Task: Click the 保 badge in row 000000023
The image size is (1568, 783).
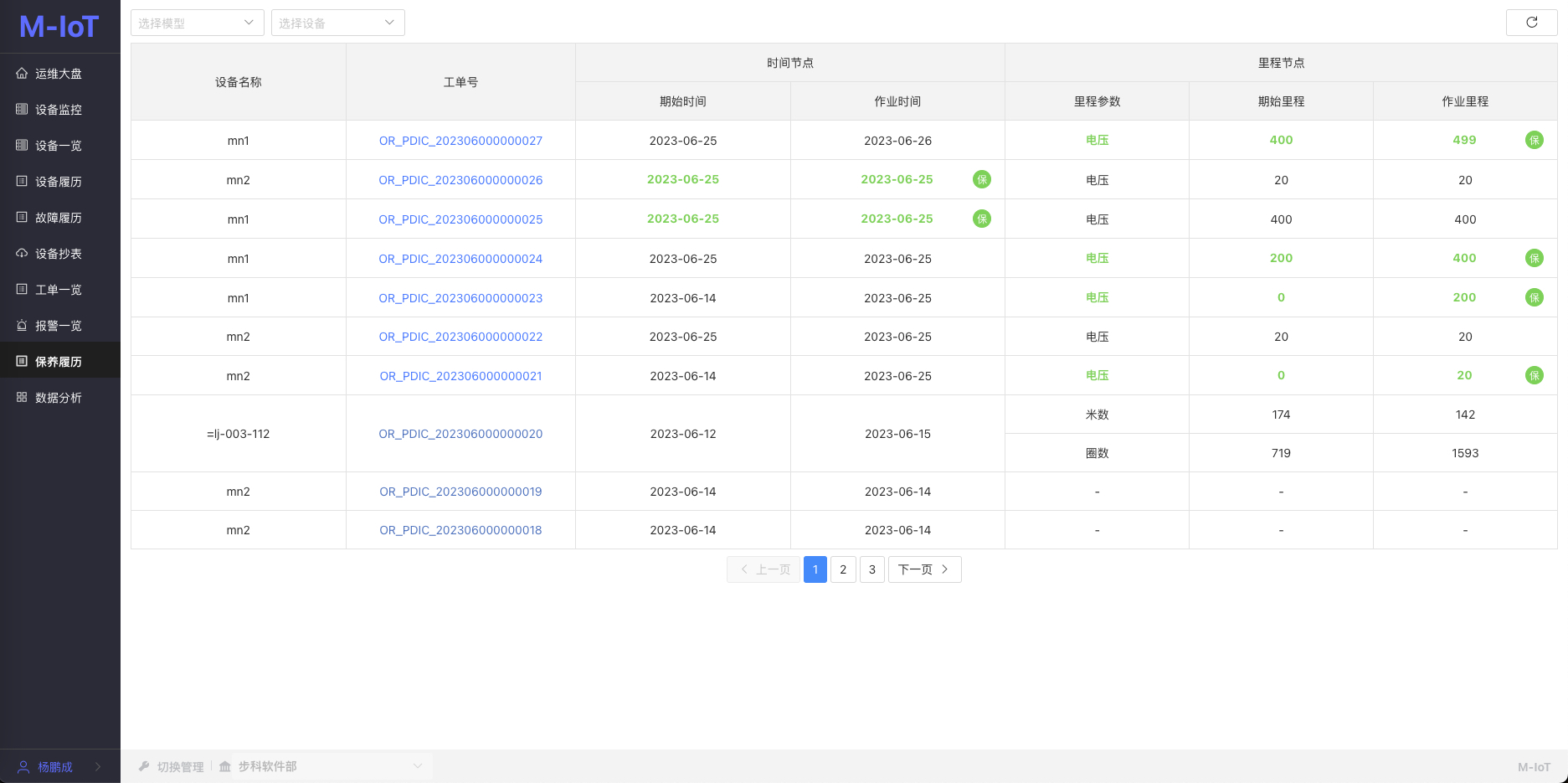Action: pos(1534,297)
